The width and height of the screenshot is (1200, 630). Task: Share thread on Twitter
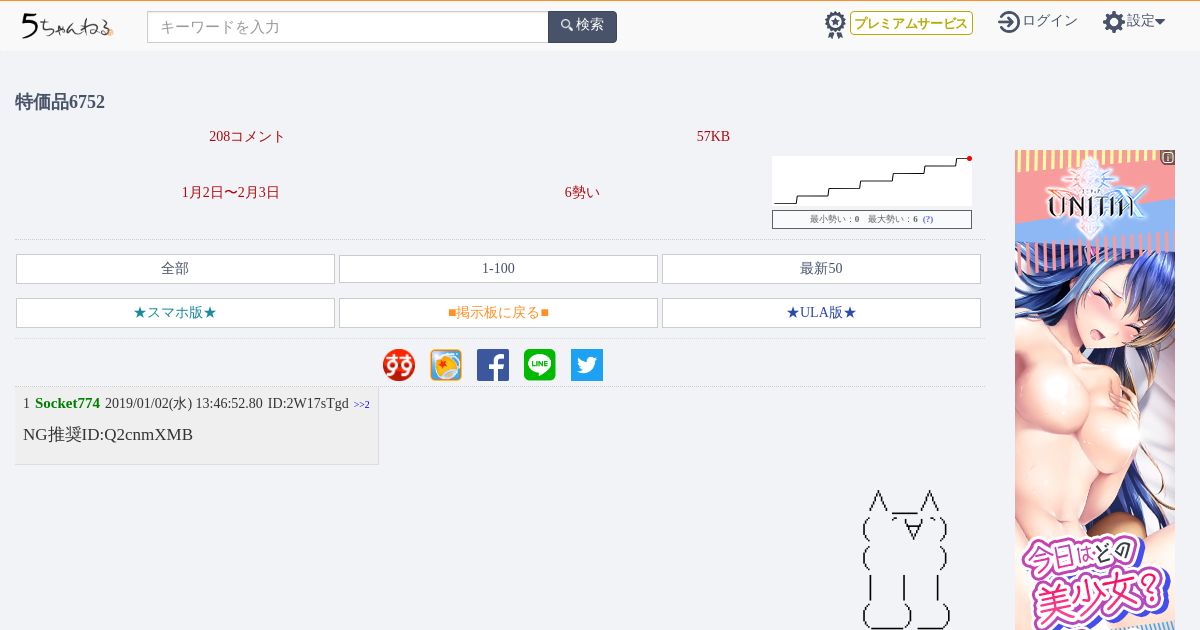pyautogui.click(x=587, y=365)
